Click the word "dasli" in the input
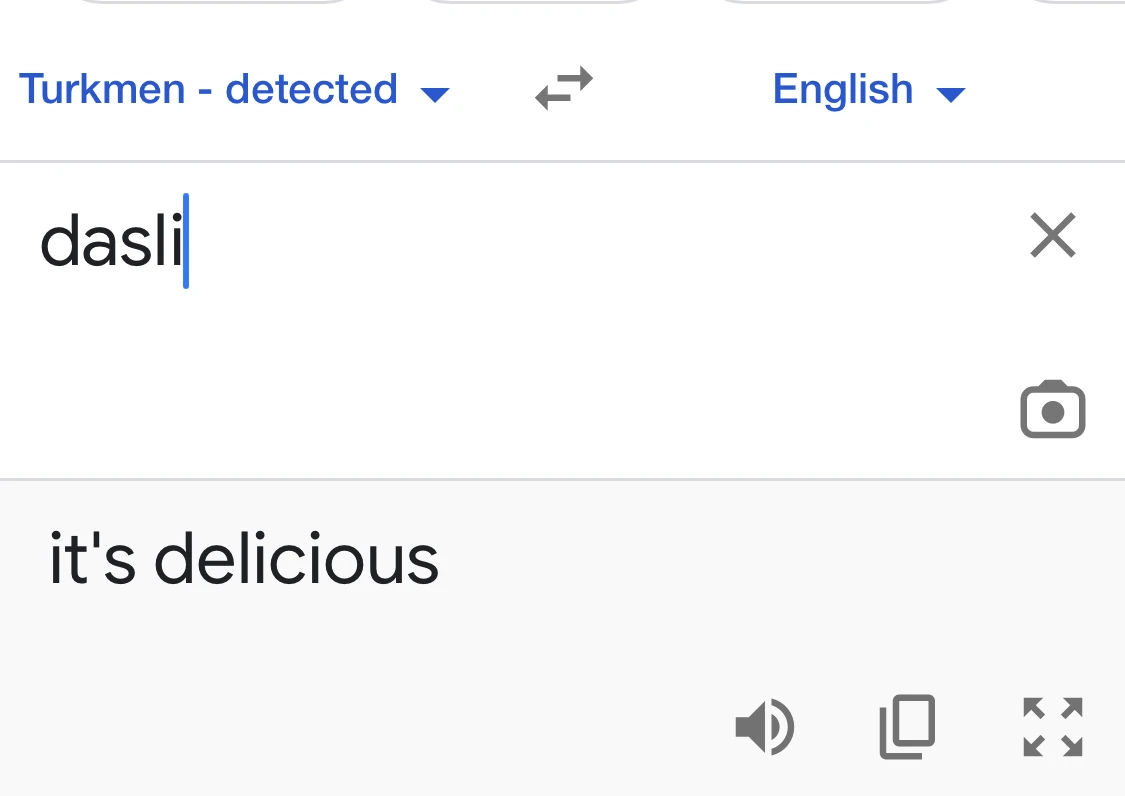Viewport: 1125px width, 796px height. point(110,243)
